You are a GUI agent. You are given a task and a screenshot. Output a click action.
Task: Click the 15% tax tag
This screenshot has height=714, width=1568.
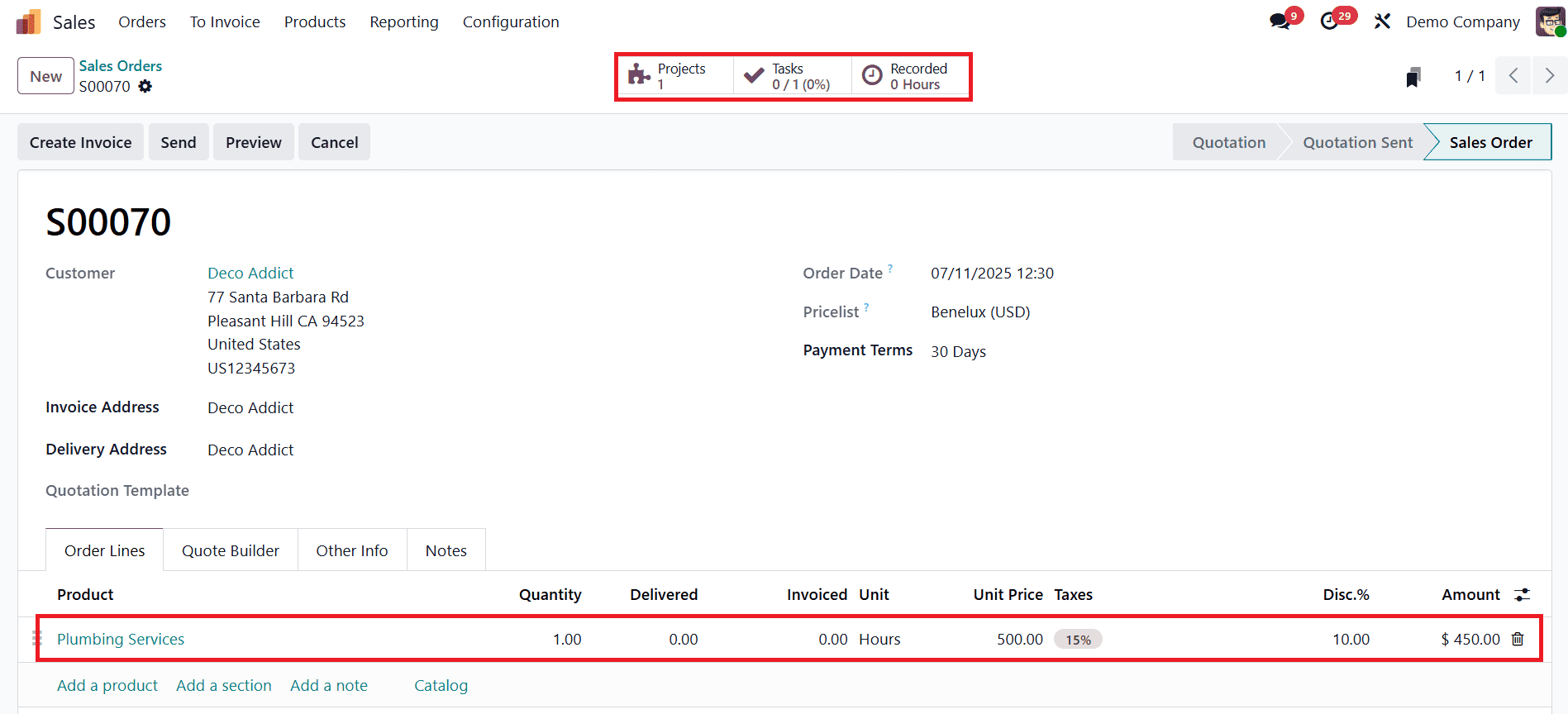tap(1078, 640)
